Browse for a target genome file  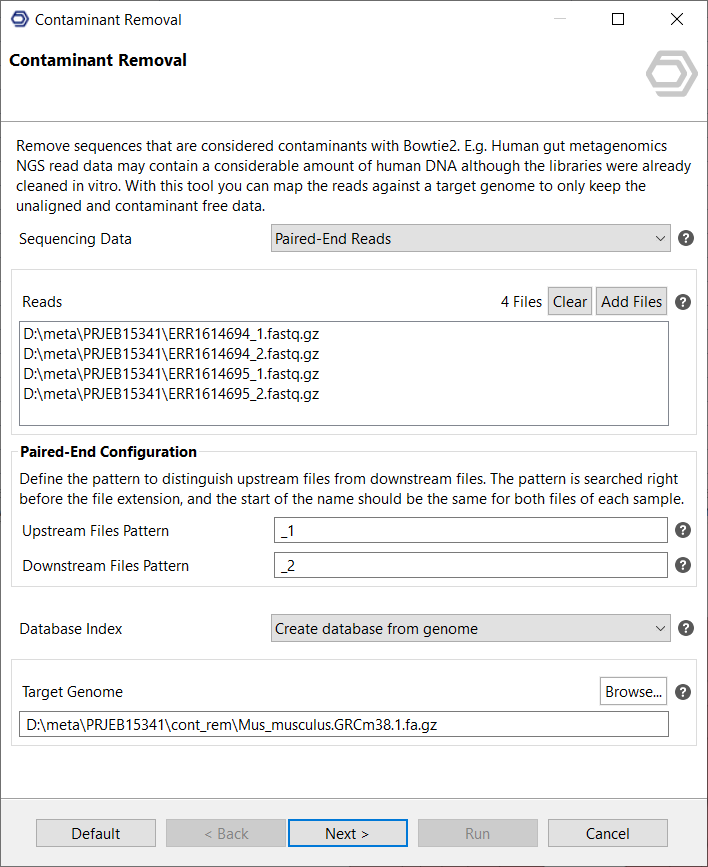pos(633,692)
